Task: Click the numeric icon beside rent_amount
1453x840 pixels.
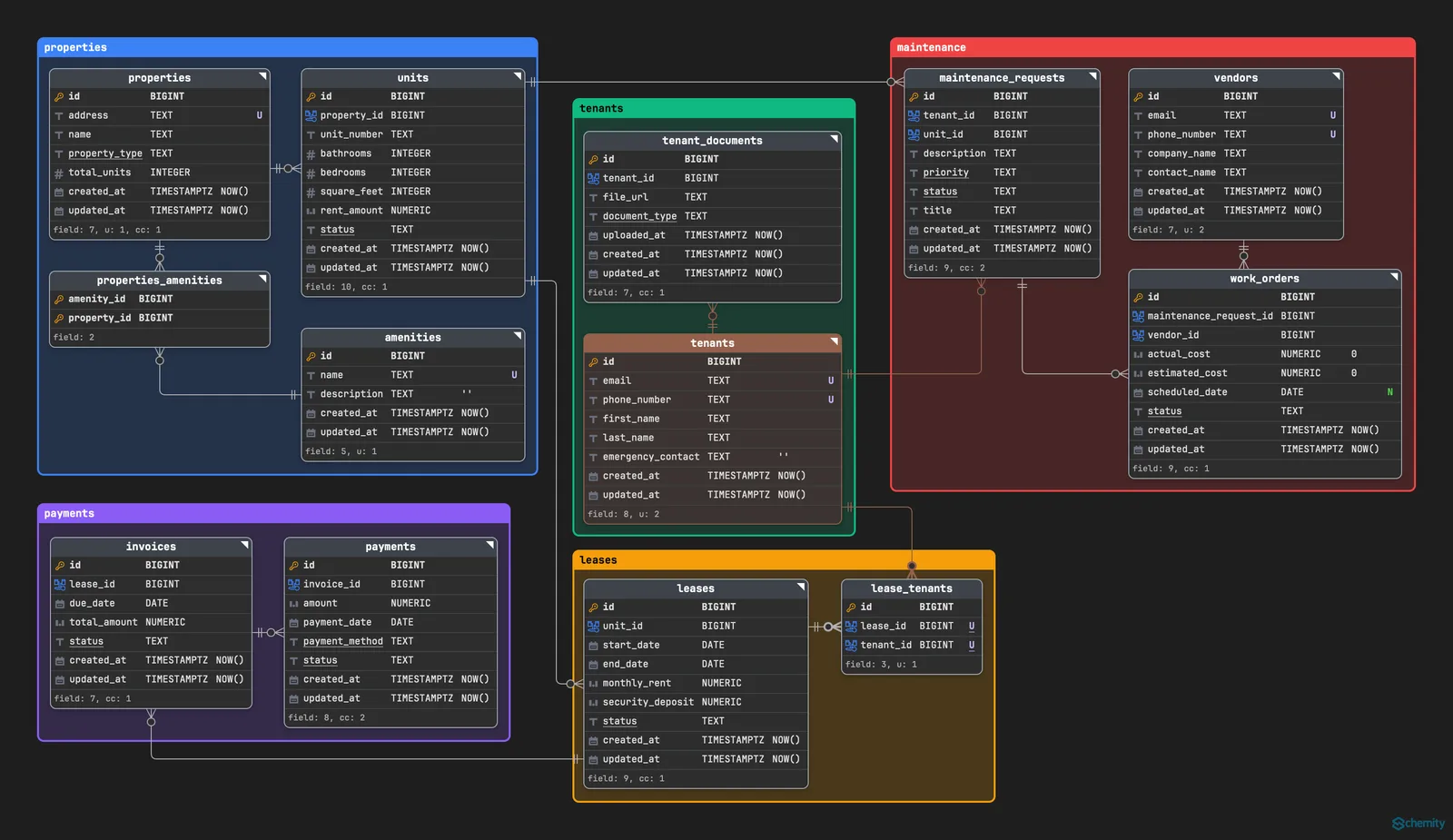Action: [311, 211]
